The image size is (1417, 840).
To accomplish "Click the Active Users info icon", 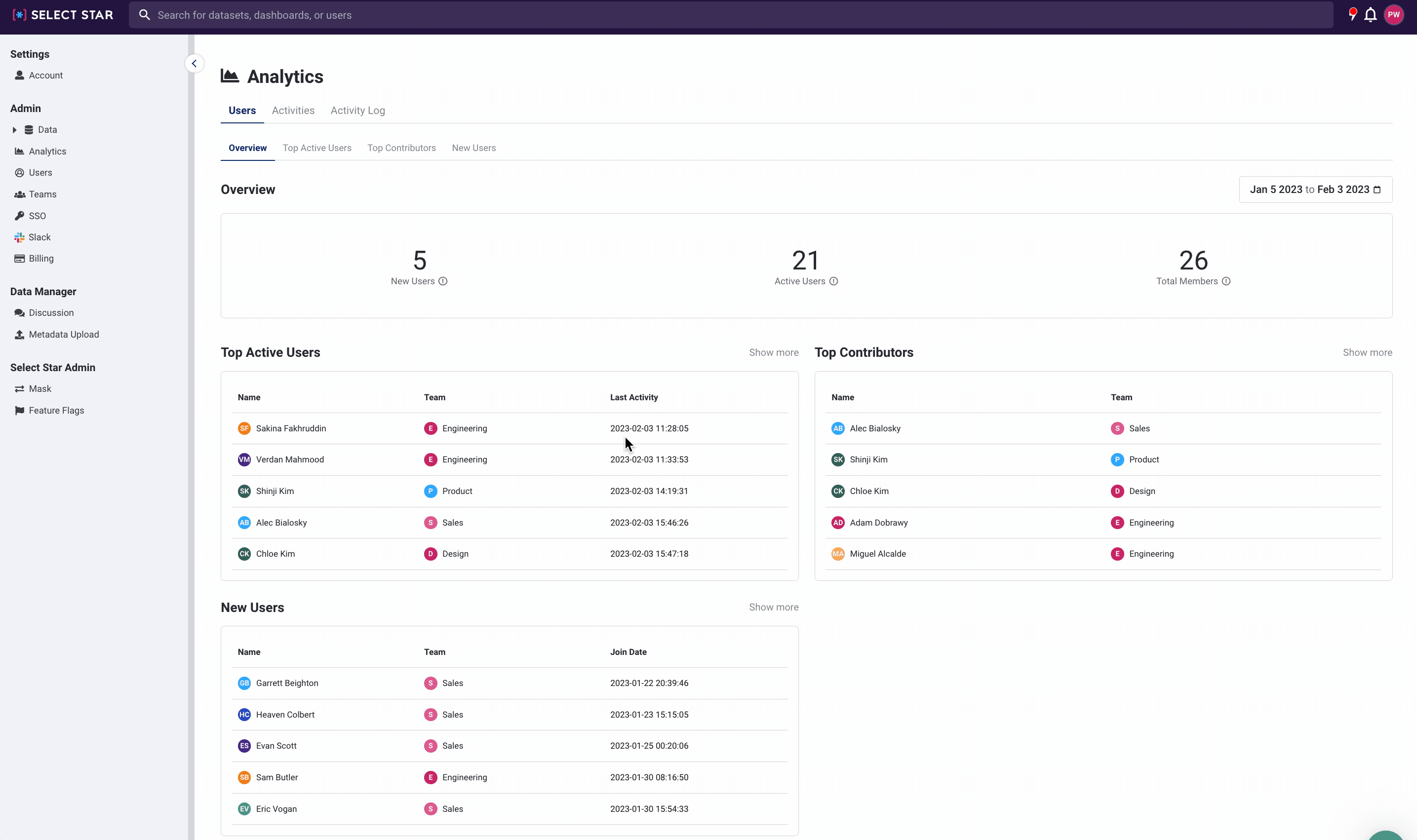I will pos(833,281).
